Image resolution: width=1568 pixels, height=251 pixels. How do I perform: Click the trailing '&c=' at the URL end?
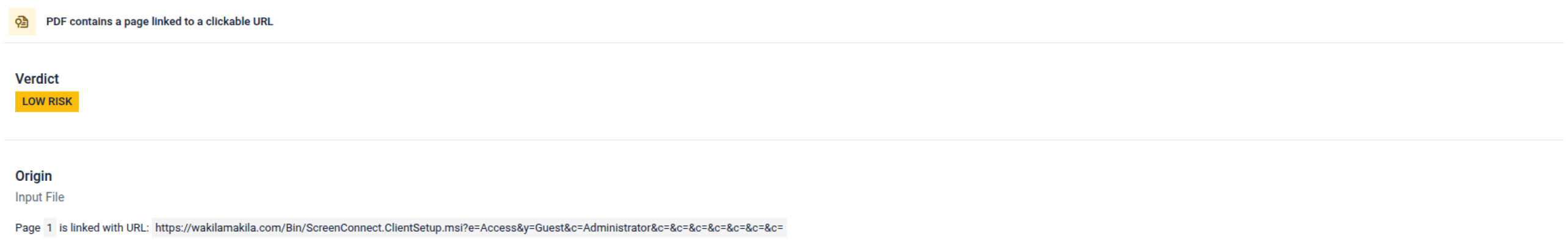click(x=774, y=228)
